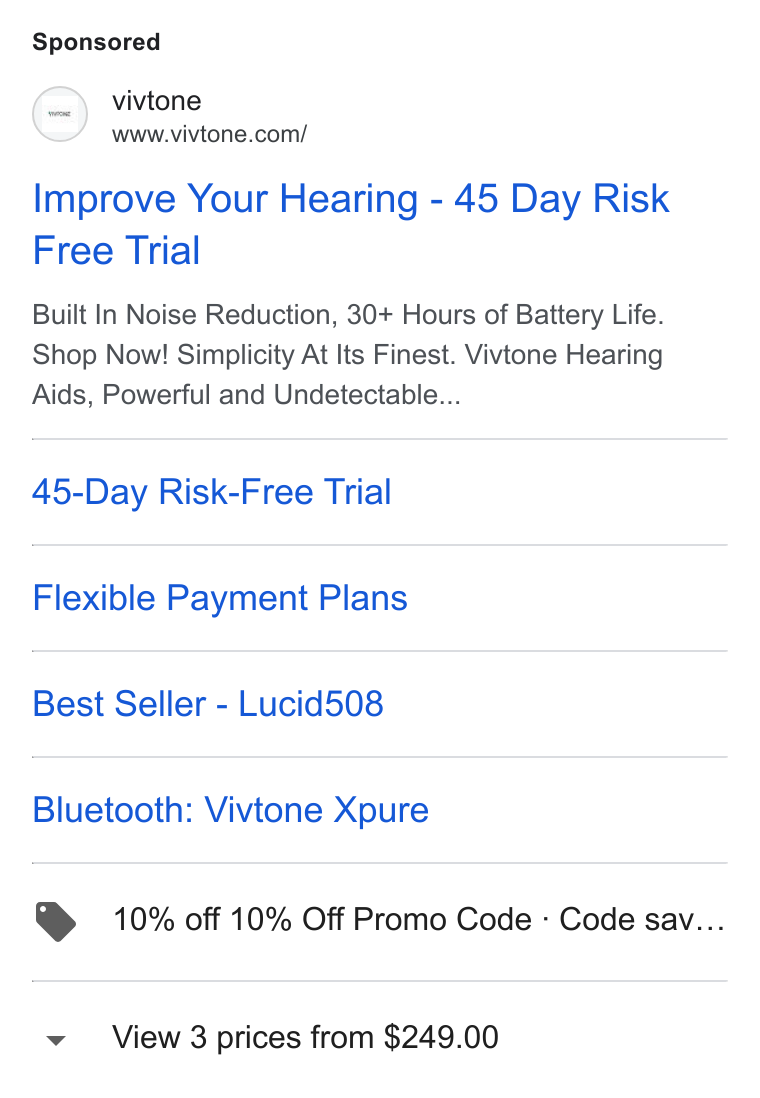Click the www.vivtone.com/ URL
The height and width of the screenshot is (1098, 760).
coord(209,134)
